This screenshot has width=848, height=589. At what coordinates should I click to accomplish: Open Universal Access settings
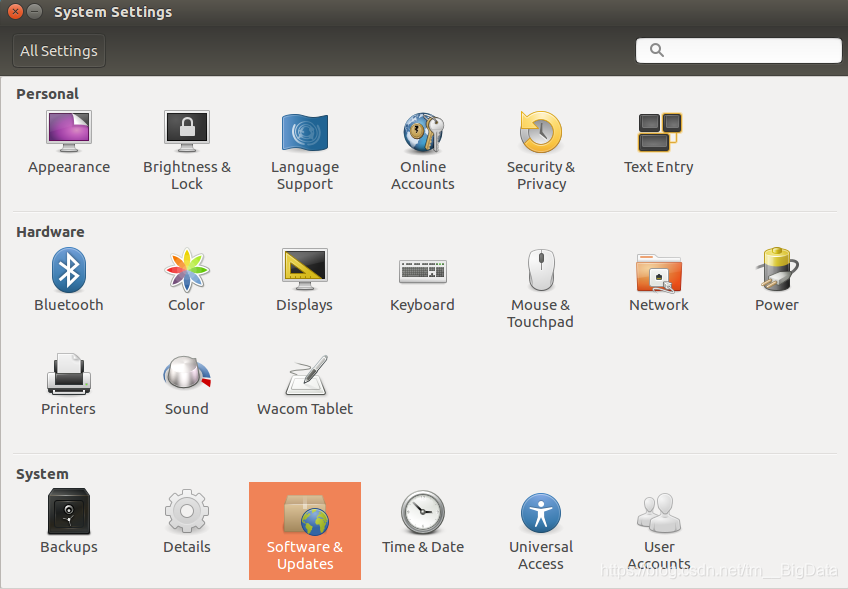pos(541,531)
